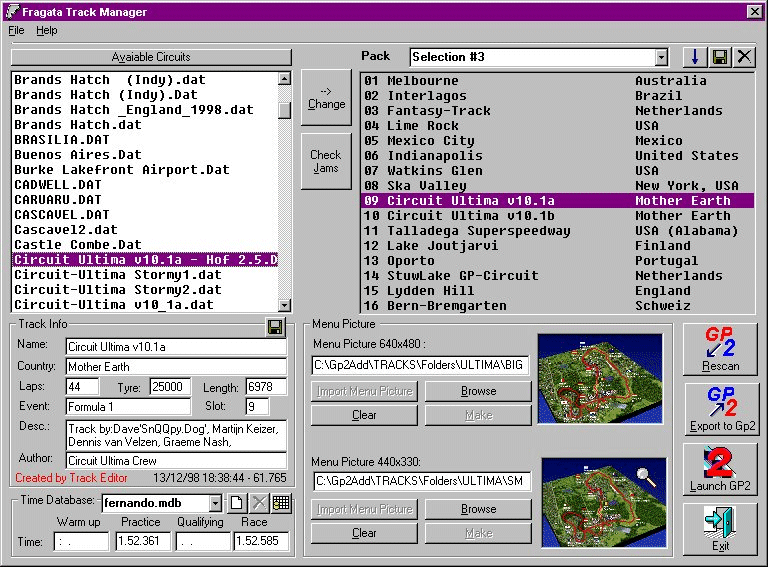Open the Time Database dropdown
This screenshot has height=567, width=768.
215,503
